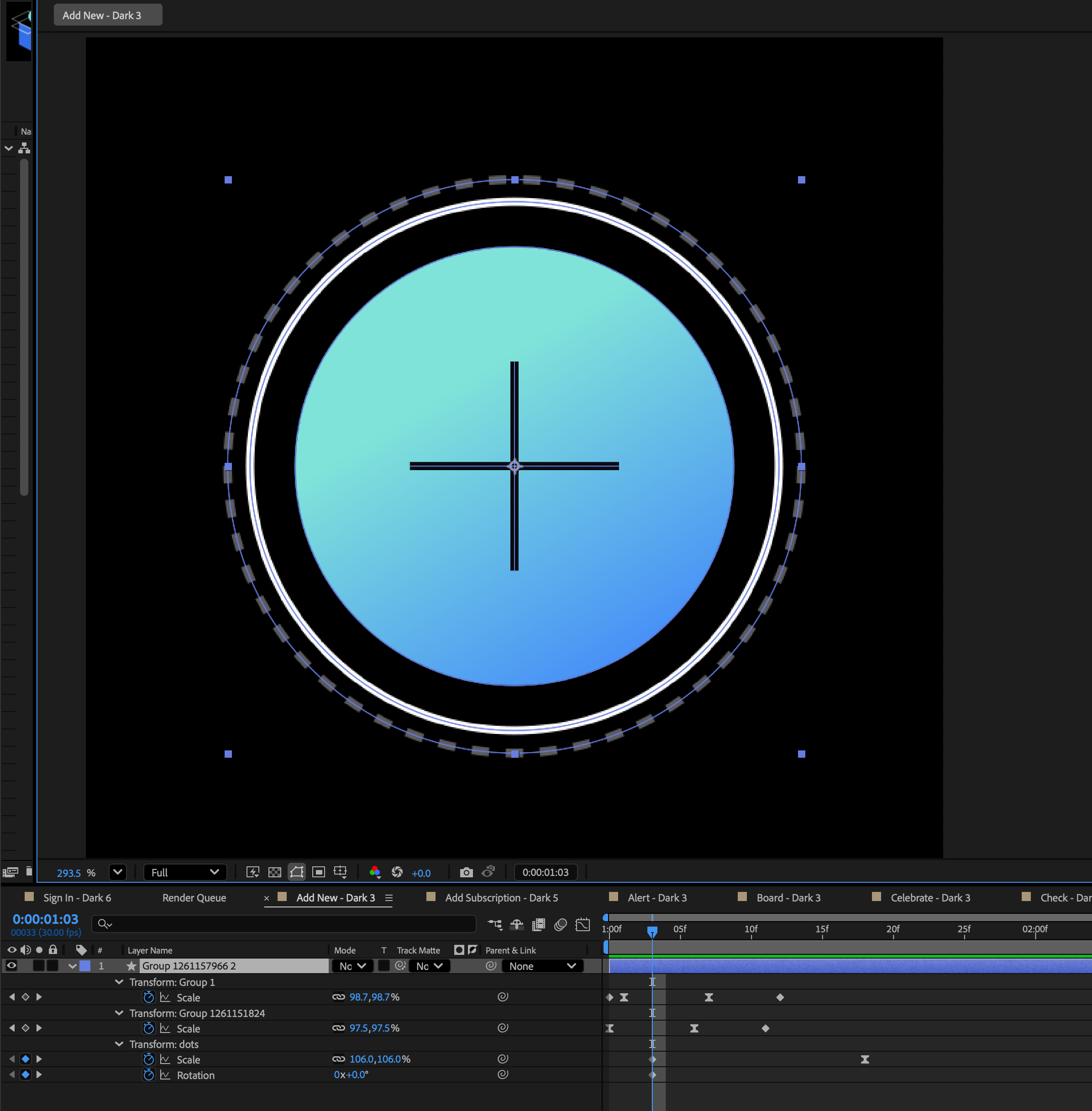This screenshot has height=1111, width=1092.
Task: Toggle stopwatch for Group 1 Scale
Action: pyautogui.click(x=148, y=997)
